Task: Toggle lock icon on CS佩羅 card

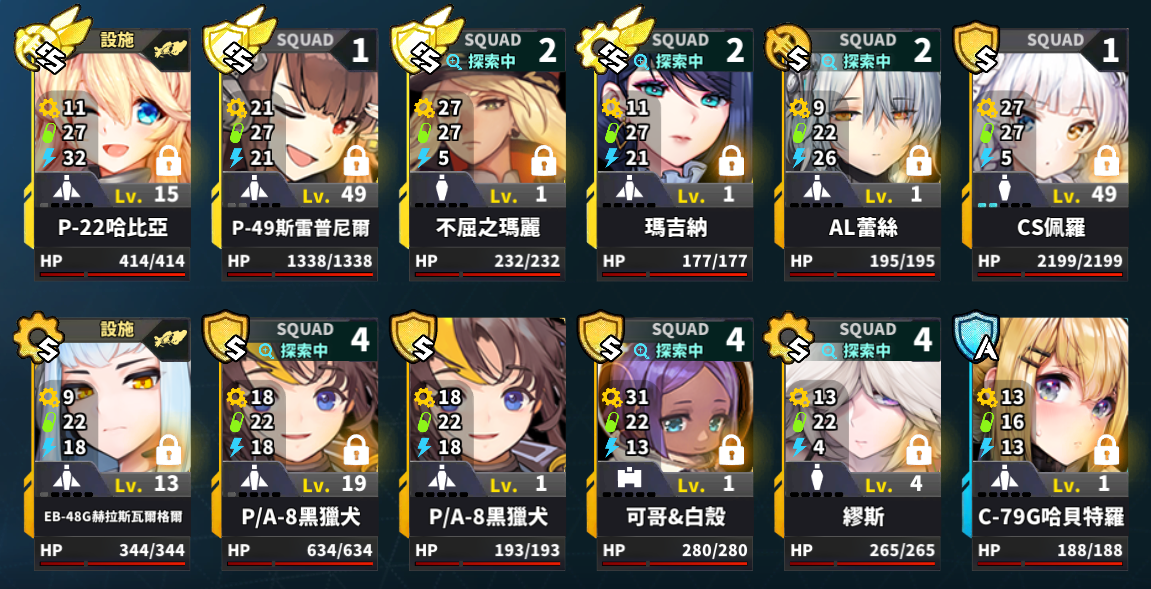Action: coord(1107,162)
